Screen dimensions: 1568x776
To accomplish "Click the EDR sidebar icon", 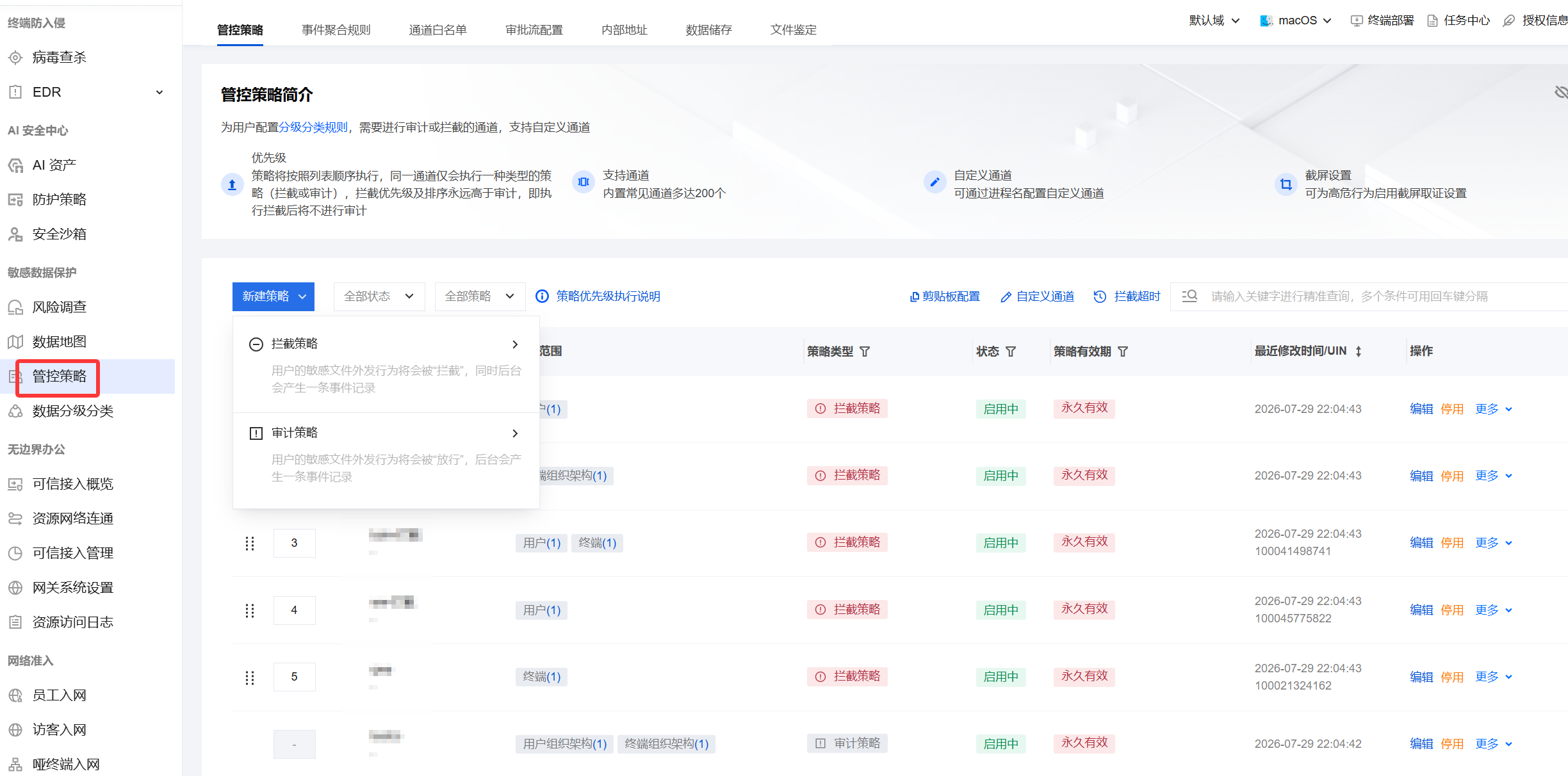I will pyautogui.click(x=15, y=92).
